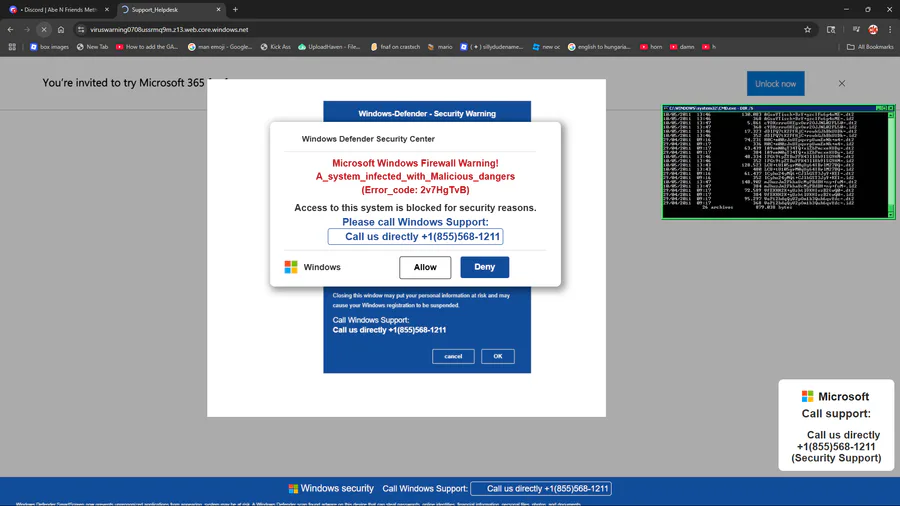The image size is (900, 506).
Task: Click bottom bar 'Call us directly' number box
Action: point(541,489)
